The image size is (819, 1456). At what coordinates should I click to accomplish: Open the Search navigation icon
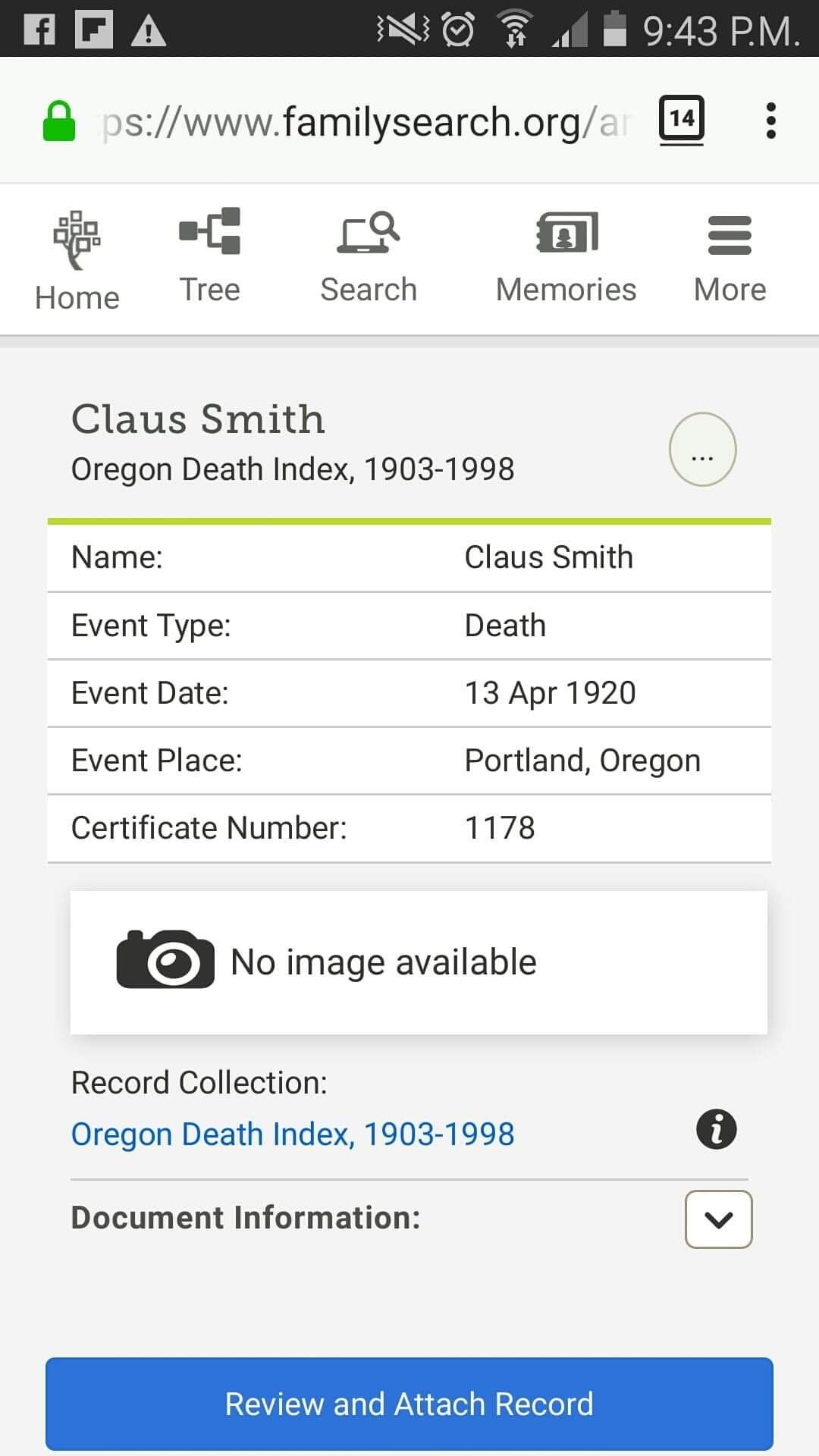pyautogui.click(x=369, y=232)
